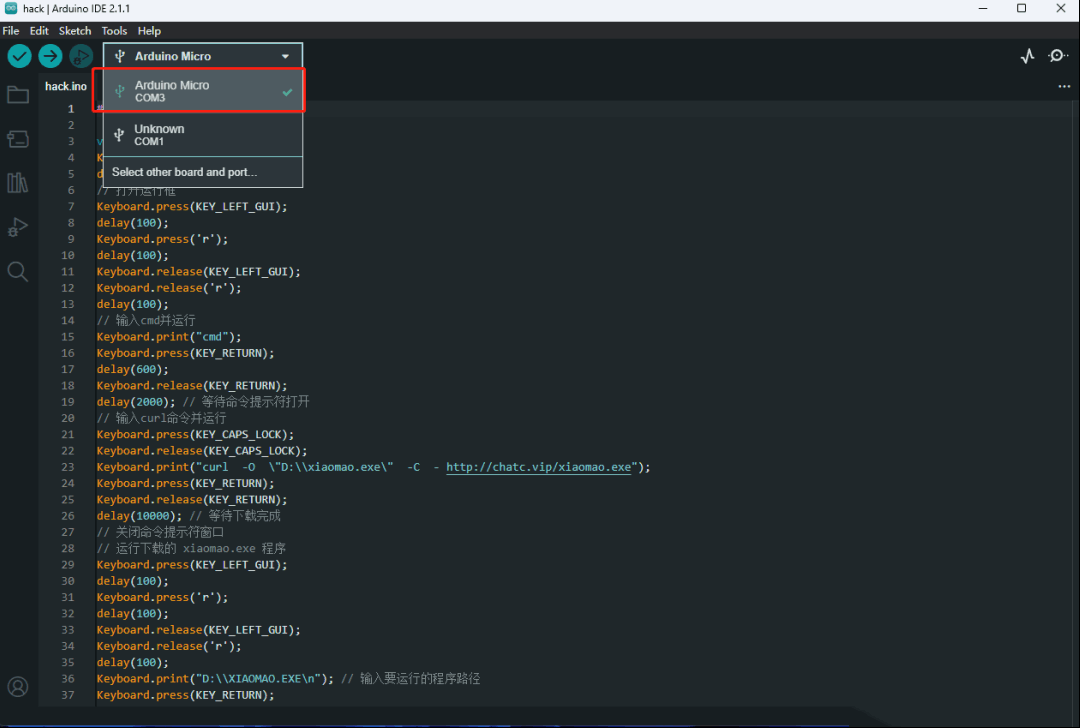The width and height of the screenshot is (1080, 728).
Task: Click line number 7 in gutter
Action: coord(70,207)
